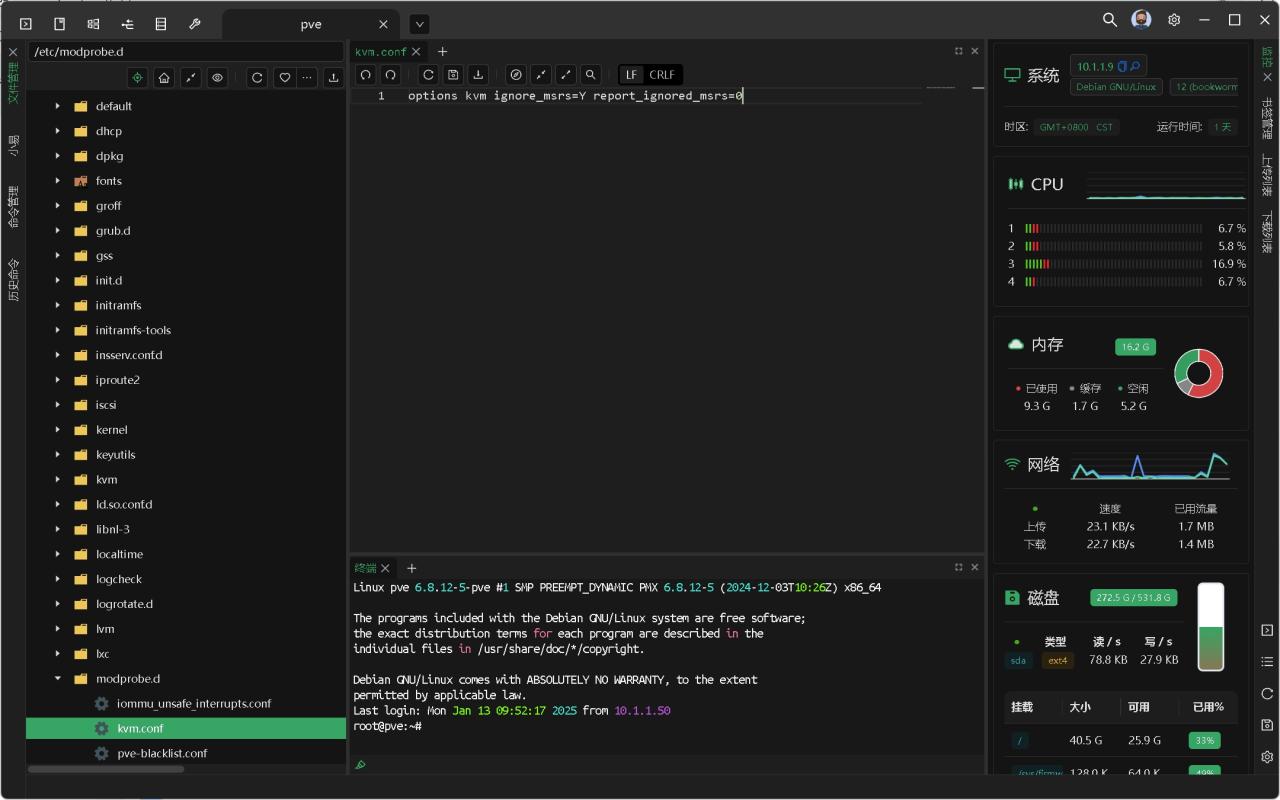Switch to the kvm.conf editor tab
Image resolution: width=1280 pixels, height=800 pixels.
380,52
